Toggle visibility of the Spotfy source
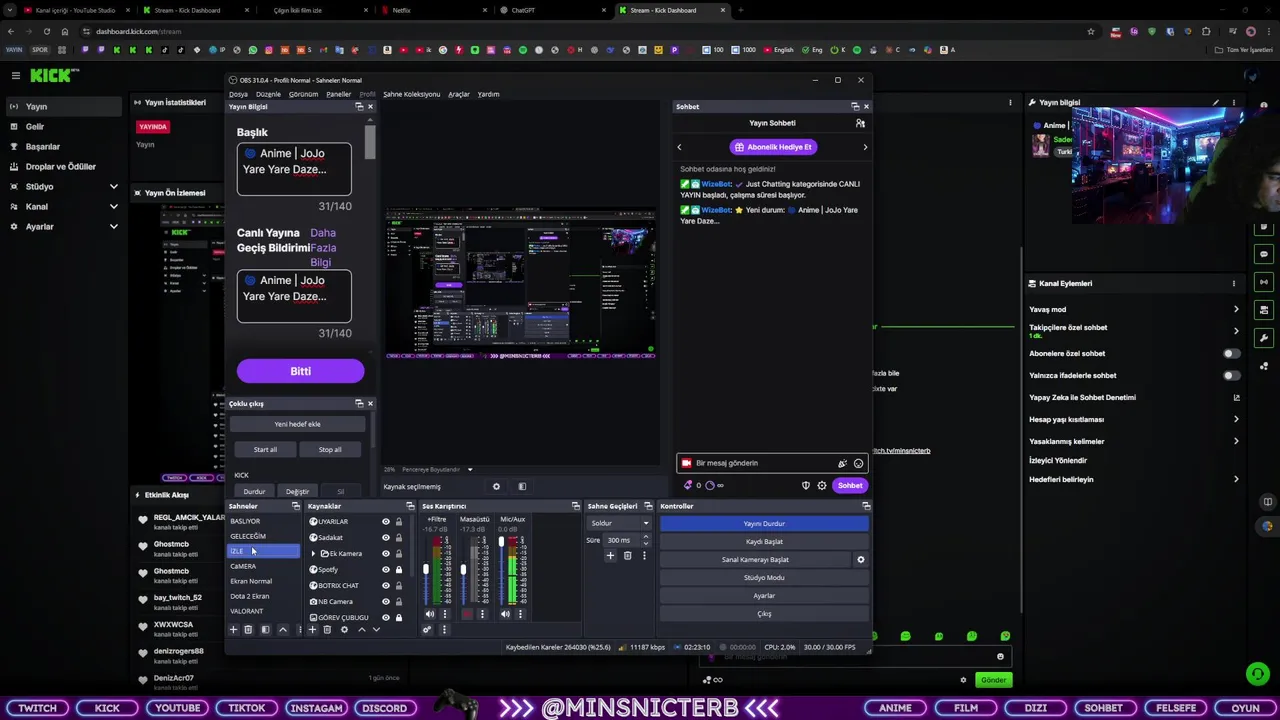The width and height of the screenshot is (1280, 720). coord(385,570)
